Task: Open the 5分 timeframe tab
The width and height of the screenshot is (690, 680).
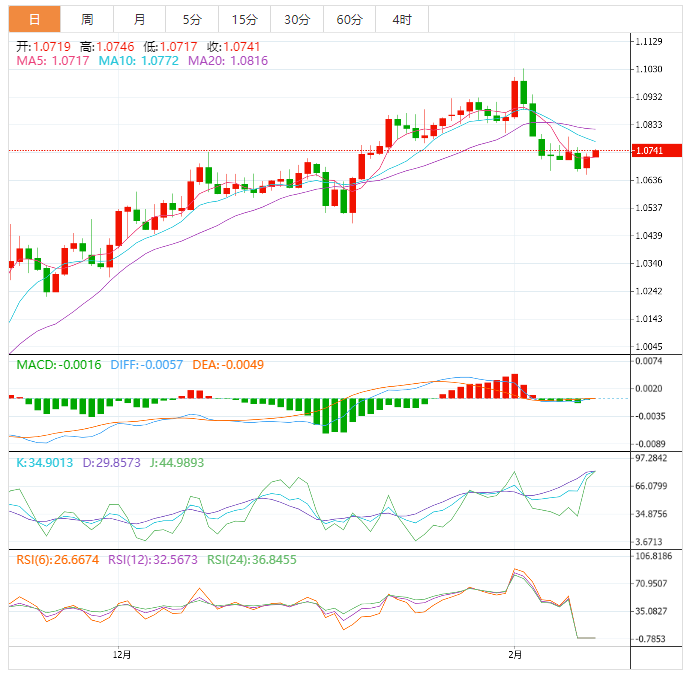Action: point(192,19)
